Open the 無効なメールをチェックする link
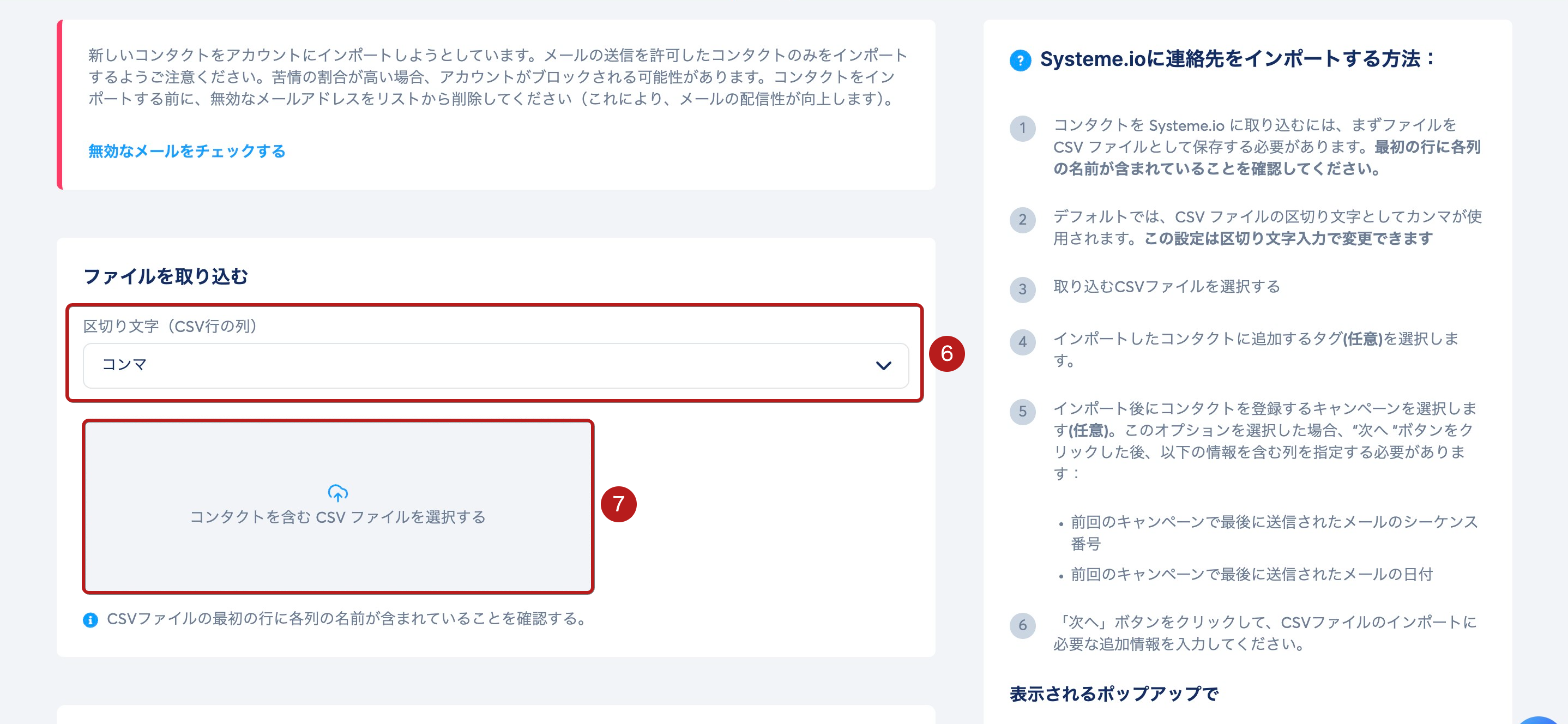The width and height of the screenshot is (1568, 724). point(187,151)
